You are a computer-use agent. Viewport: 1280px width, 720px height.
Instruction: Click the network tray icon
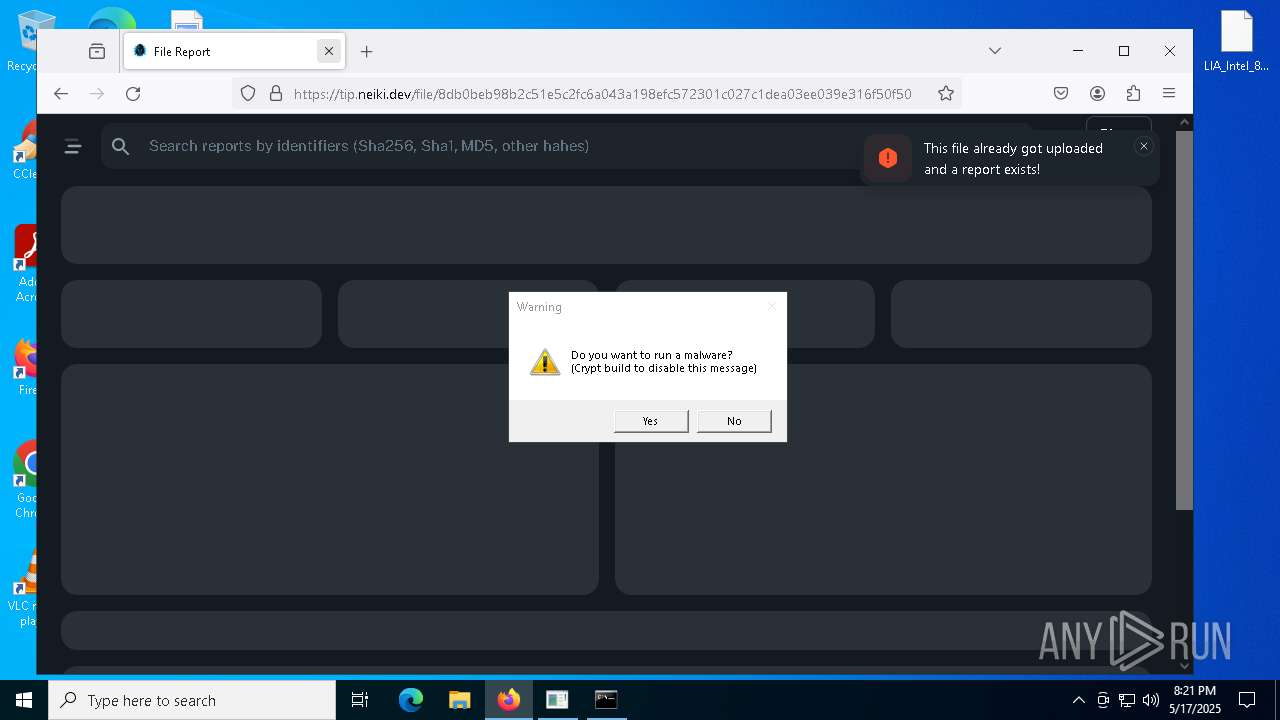pos(1127,700)
